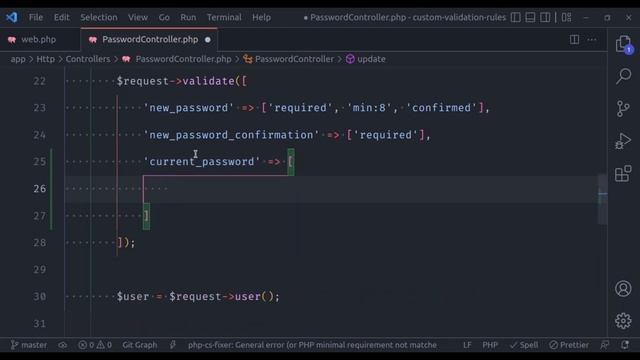The image size is (640, 360).
Task: Open the Go menu
Action: (x=164, y=17)
